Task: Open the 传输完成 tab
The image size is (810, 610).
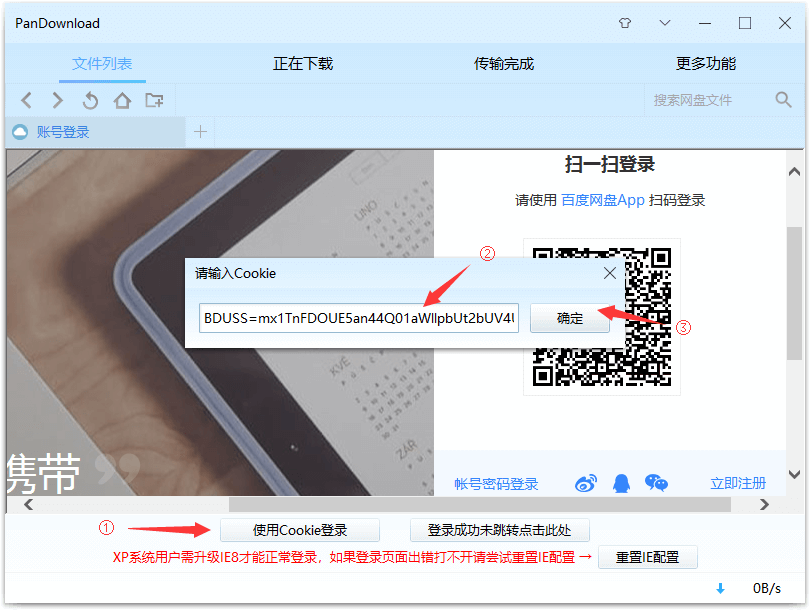Action: point(503,62)
